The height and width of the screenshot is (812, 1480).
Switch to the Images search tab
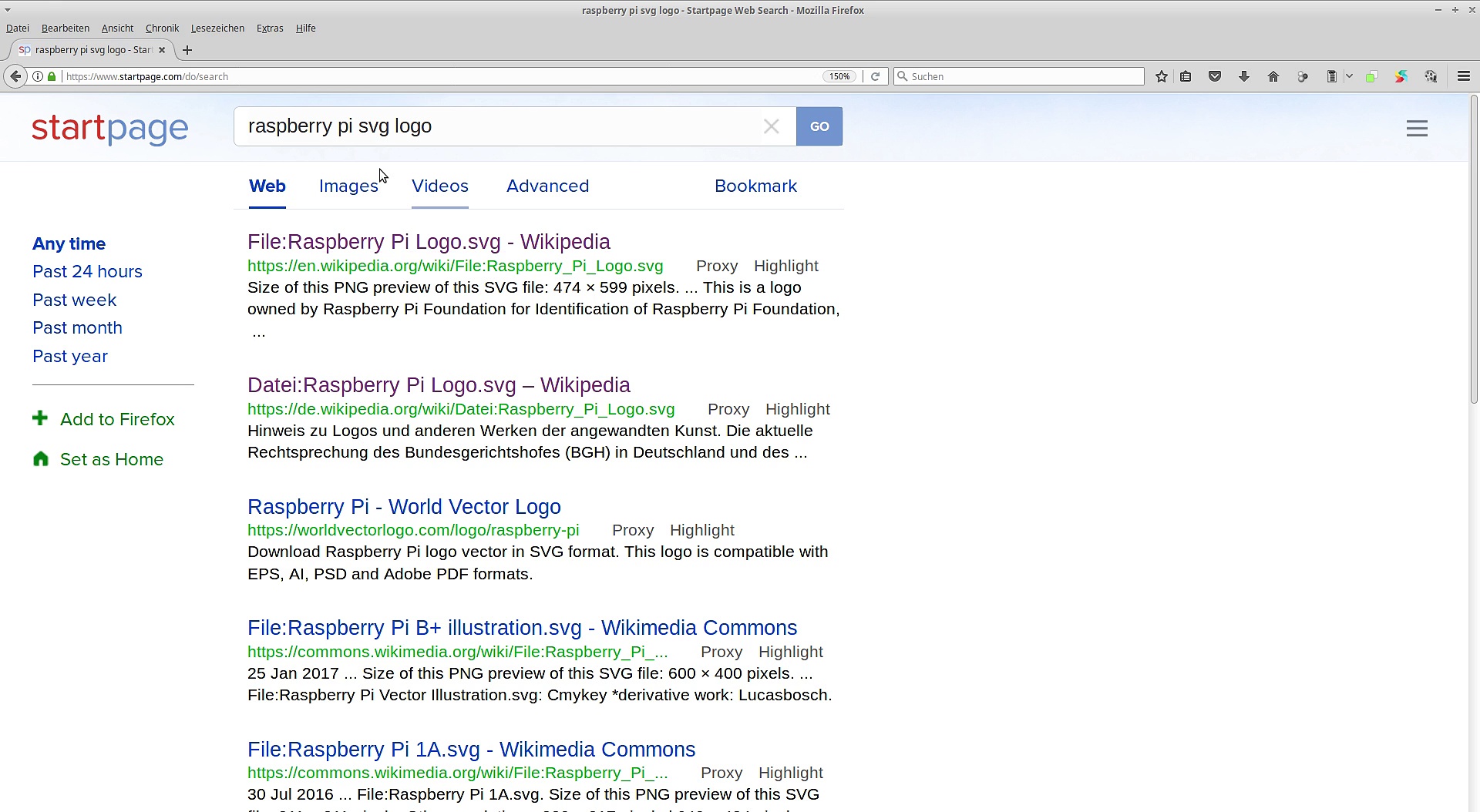click(348, 186)
